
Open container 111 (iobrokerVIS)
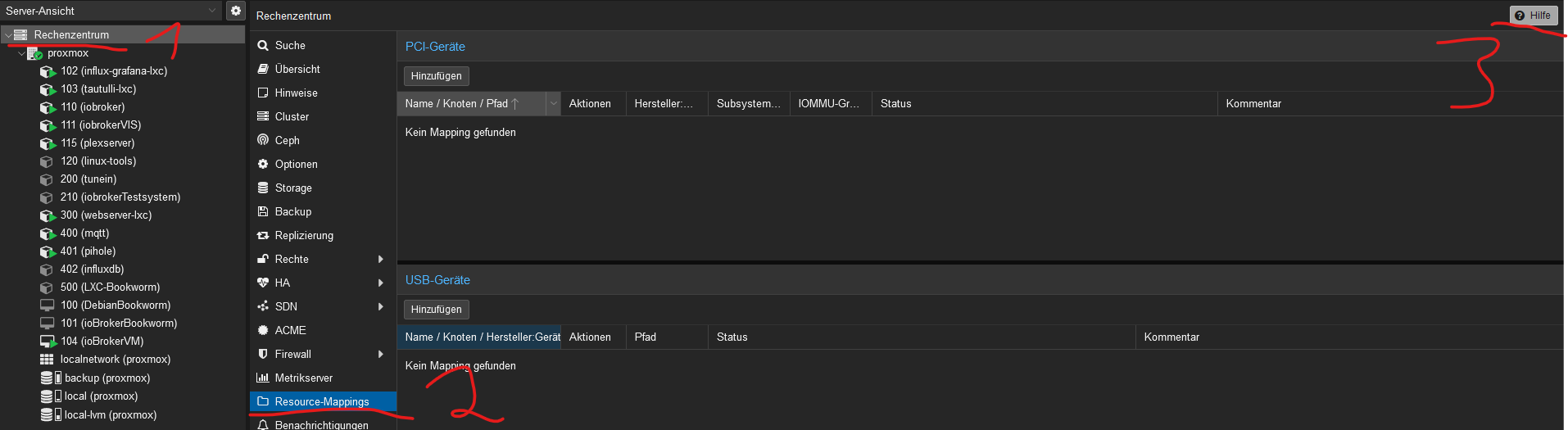pyautogui.click(x=101, y=125)
